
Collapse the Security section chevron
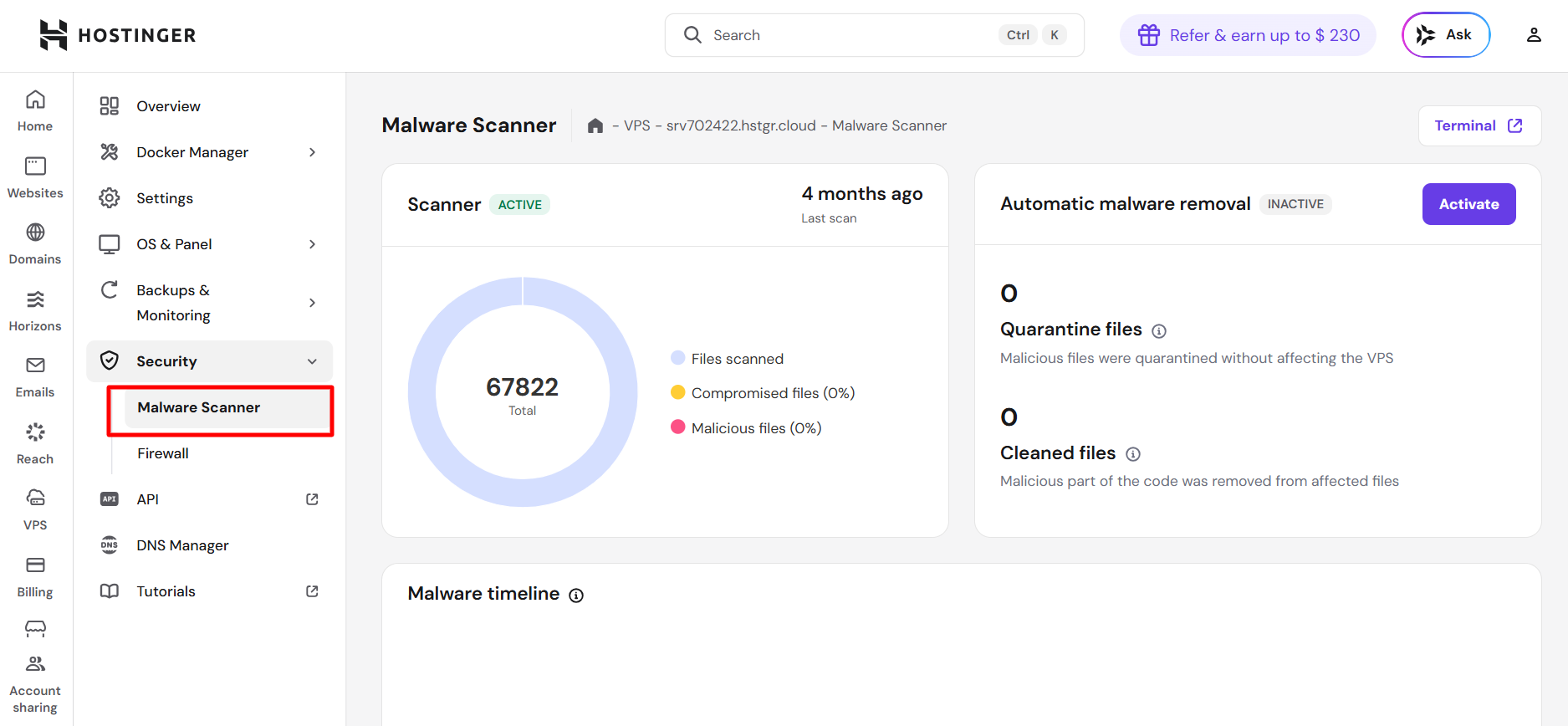coord(312,361)
